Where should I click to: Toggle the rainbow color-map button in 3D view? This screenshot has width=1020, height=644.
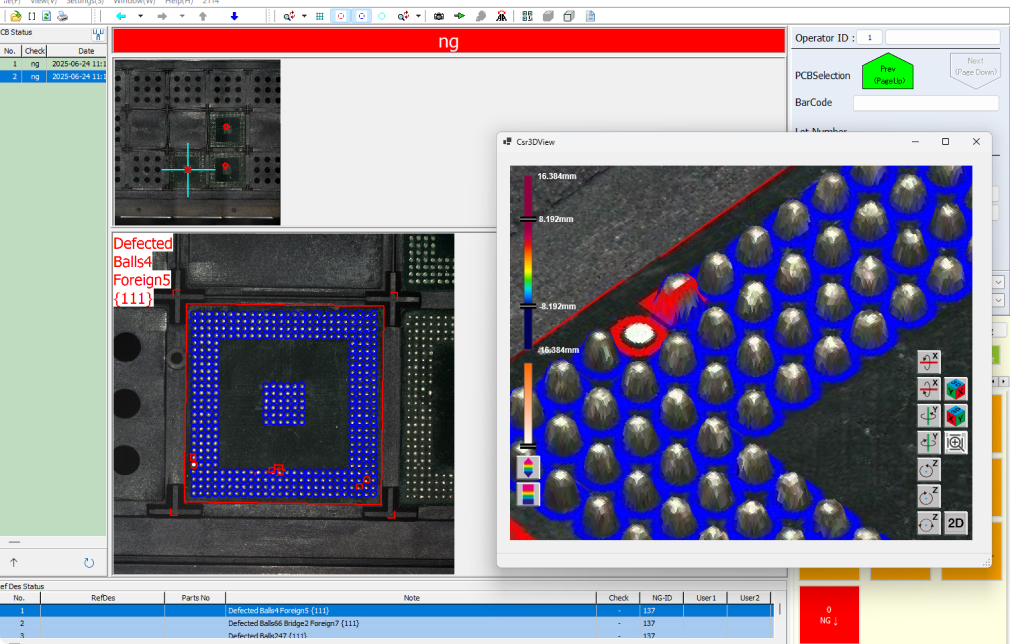click(527, 493)
